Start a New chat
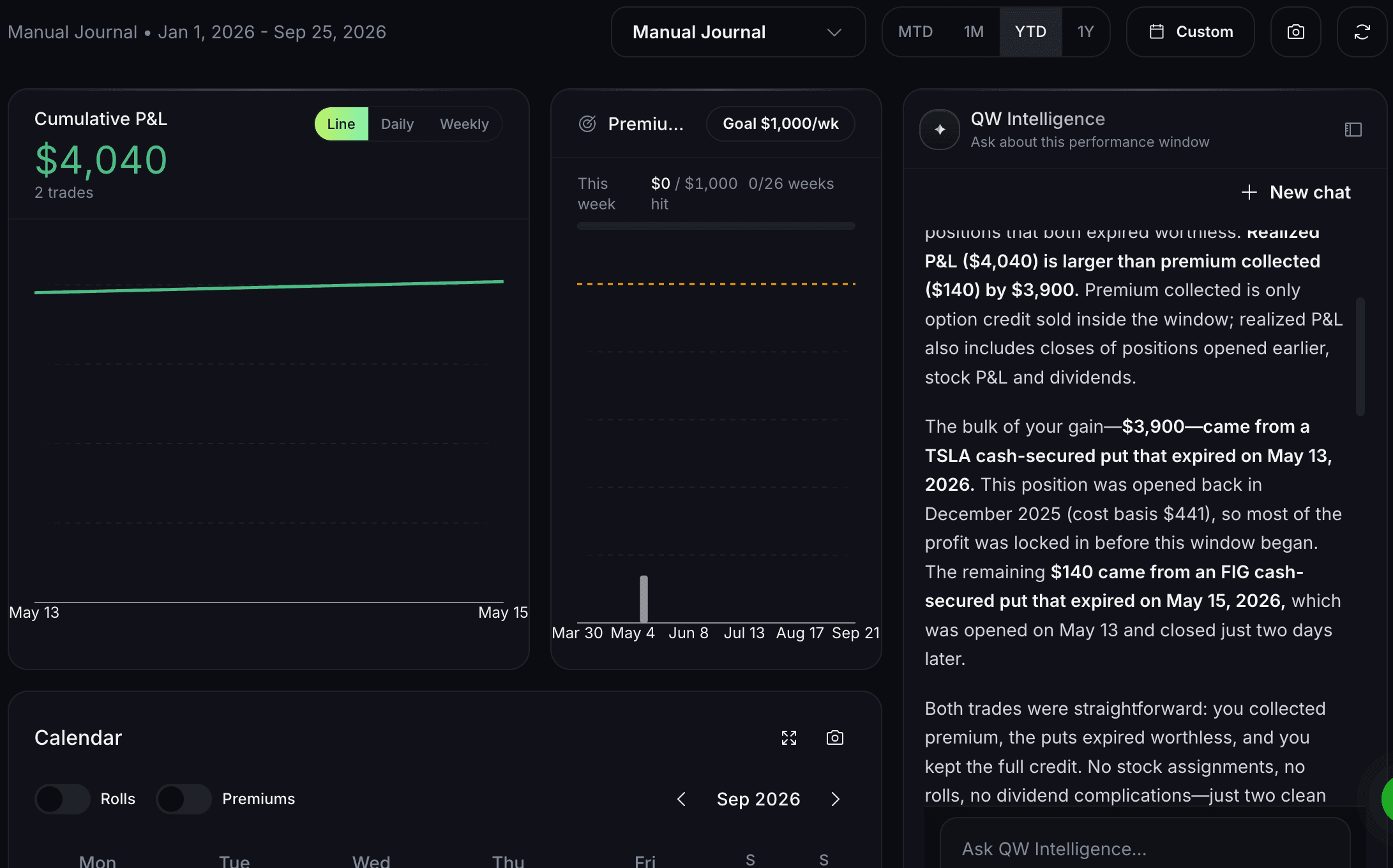This screenshot has height=868, width=1393. click(x=1296, y=192)
